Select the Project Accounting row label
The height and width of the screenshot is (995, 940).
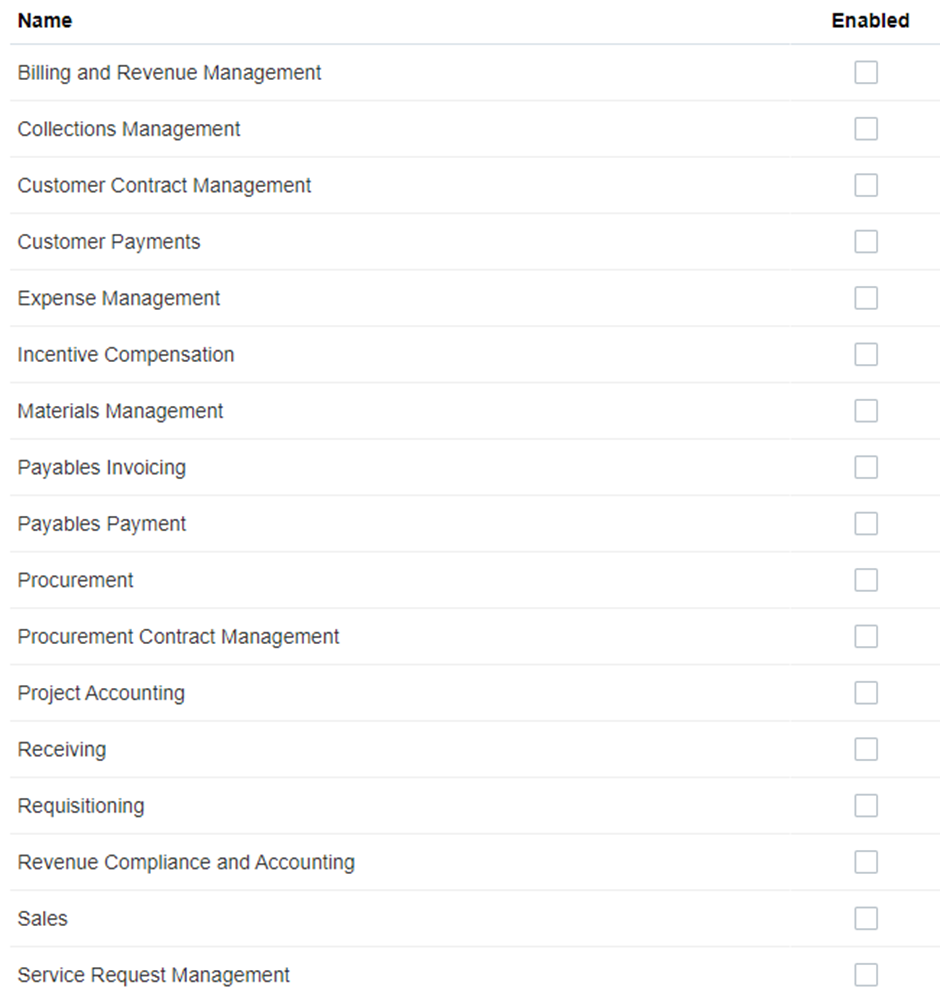[x=101, y=693]
